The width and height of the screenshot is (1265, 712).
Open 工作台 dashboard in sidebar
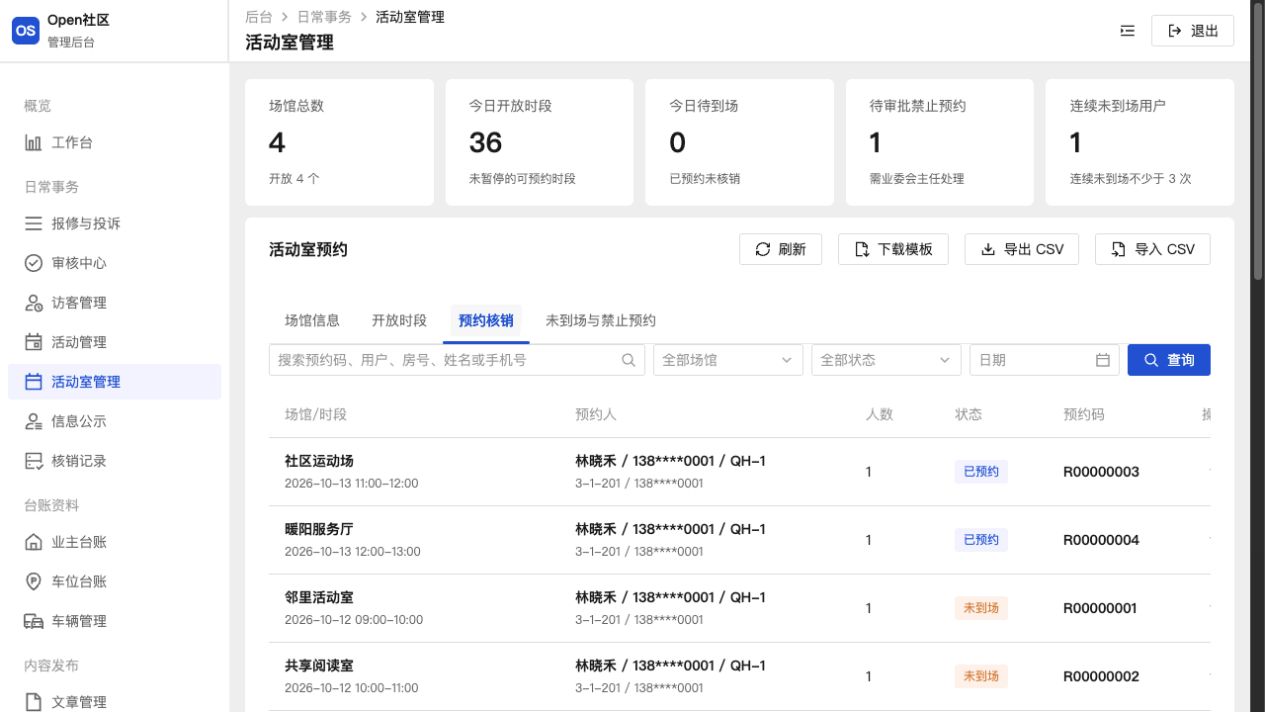(114, 143)
